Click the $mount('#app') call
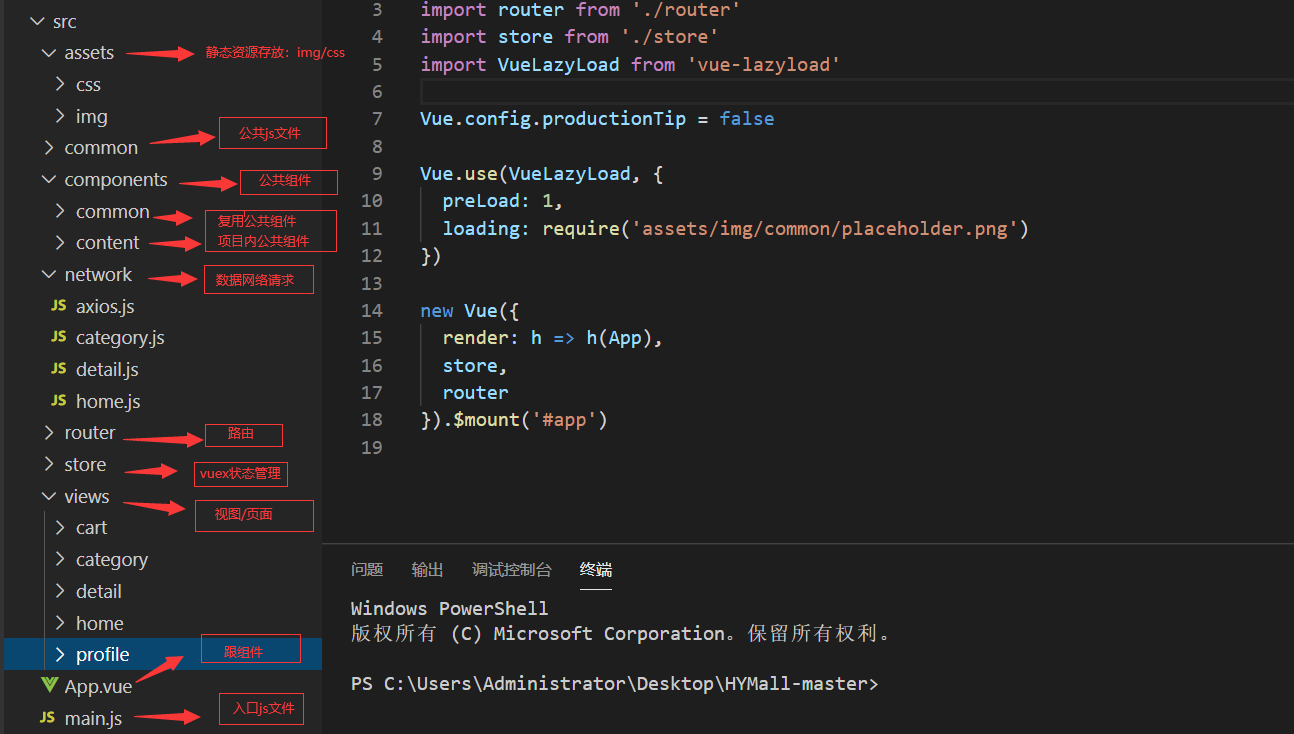 [530, 420]
